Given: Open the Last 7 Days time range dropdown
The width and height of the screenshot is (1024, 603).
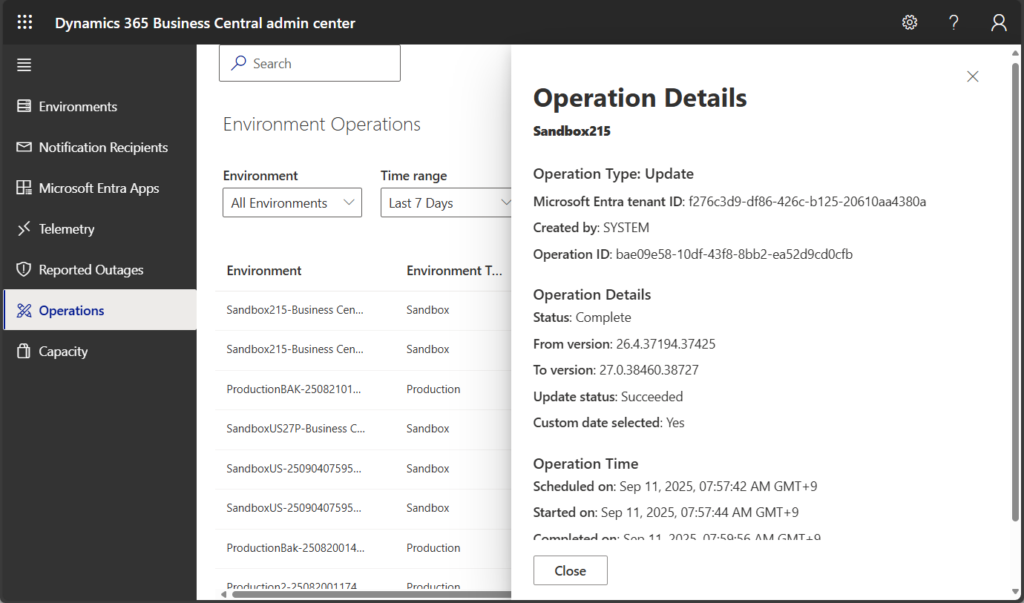Looking at the screenshot, I should point(449,203).
